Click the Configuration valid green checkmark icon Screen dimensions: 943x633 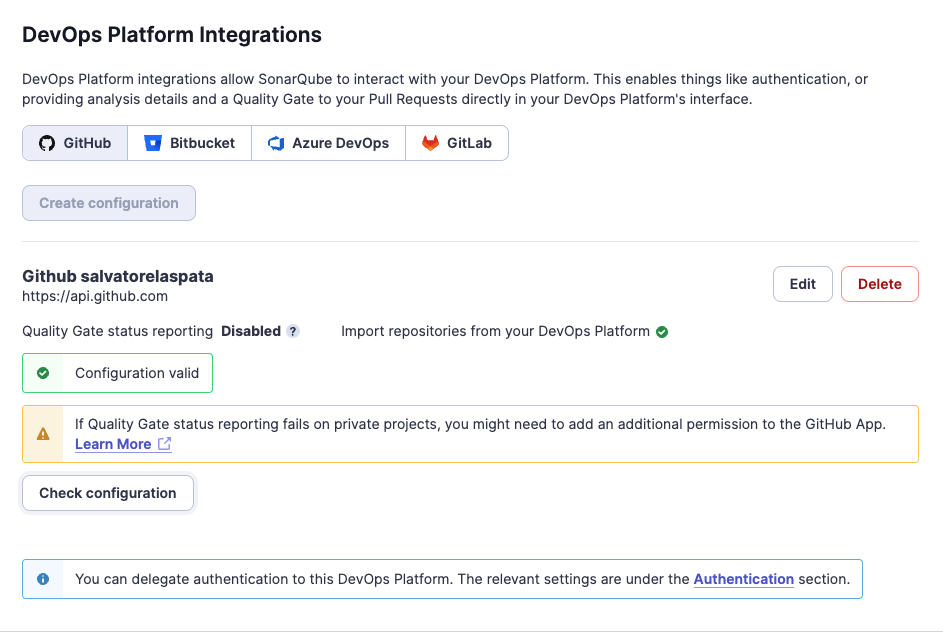pos(43,373)
